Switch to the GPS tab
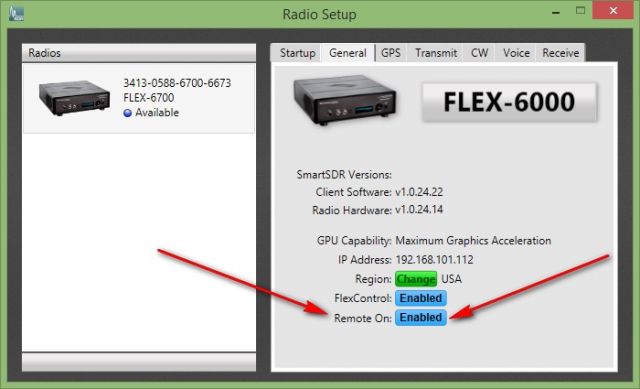This screenshot has width=640, height=389. pos(391,53)
